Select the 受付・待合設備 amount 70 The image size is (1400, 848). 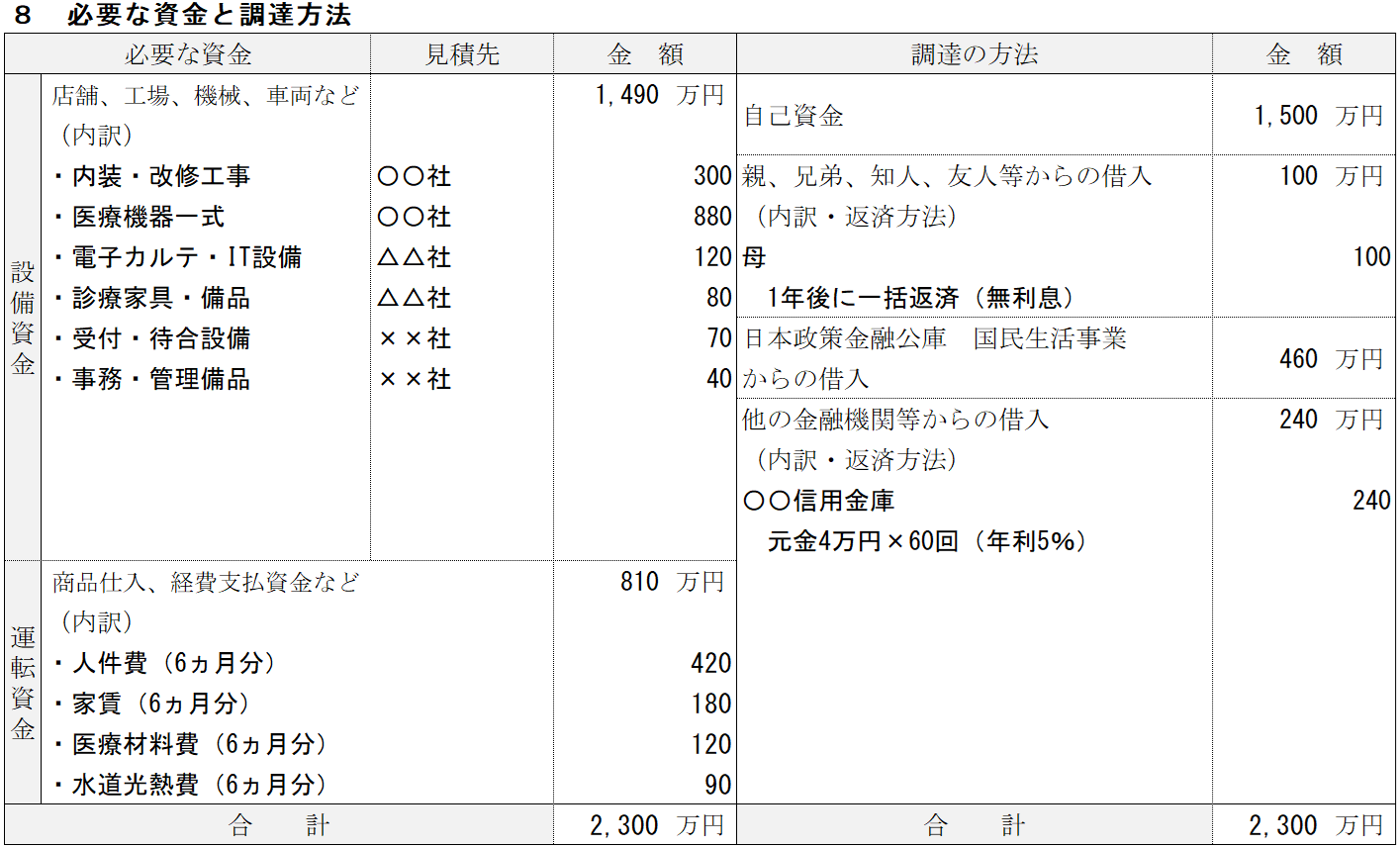[x=719, y=338]
